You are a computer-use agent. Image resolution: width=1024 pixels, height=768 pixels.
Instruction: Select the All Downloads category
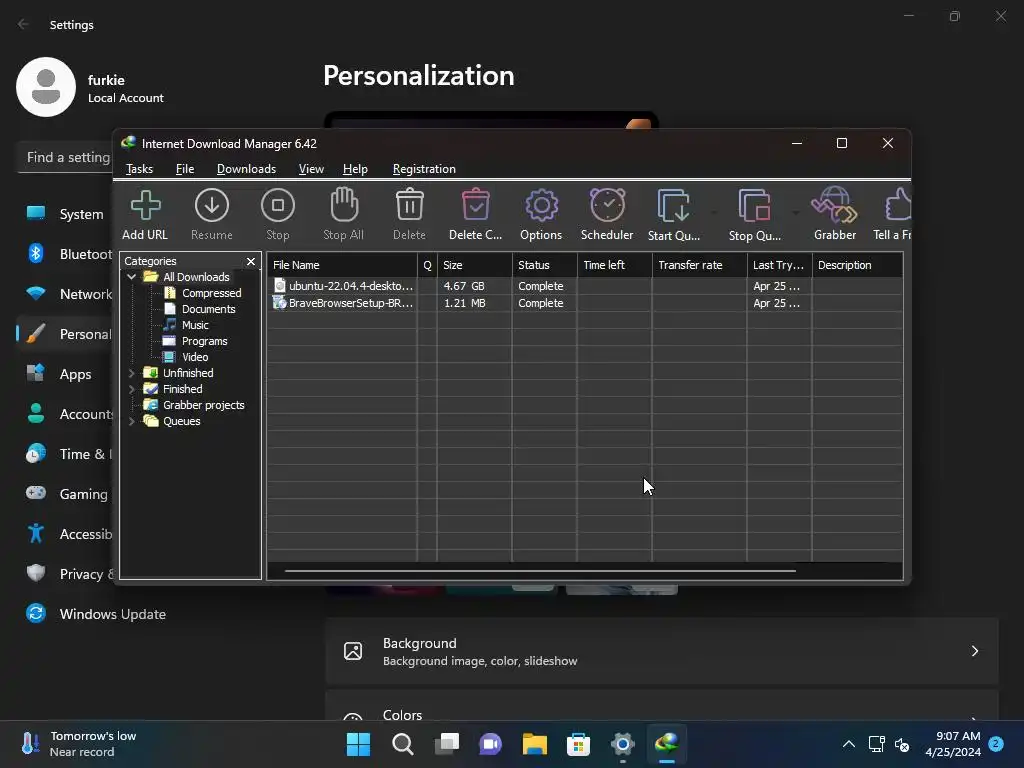[x=196, y=277]
